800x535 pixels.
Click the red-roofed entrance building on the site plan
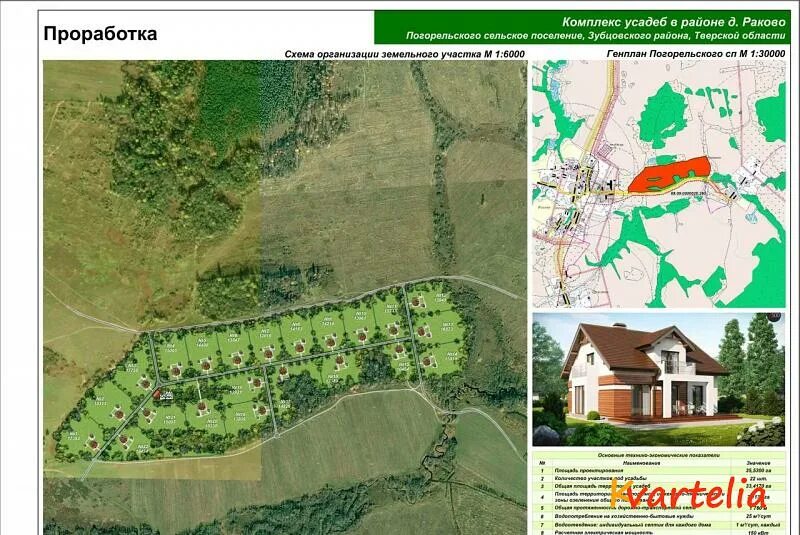point(157,393)
